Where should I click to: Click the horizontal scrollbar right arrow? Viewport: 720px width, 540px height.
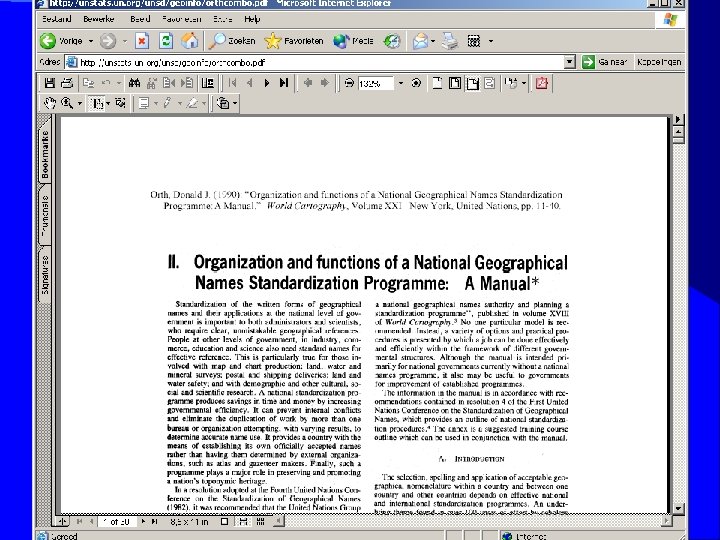coord(666,521)
